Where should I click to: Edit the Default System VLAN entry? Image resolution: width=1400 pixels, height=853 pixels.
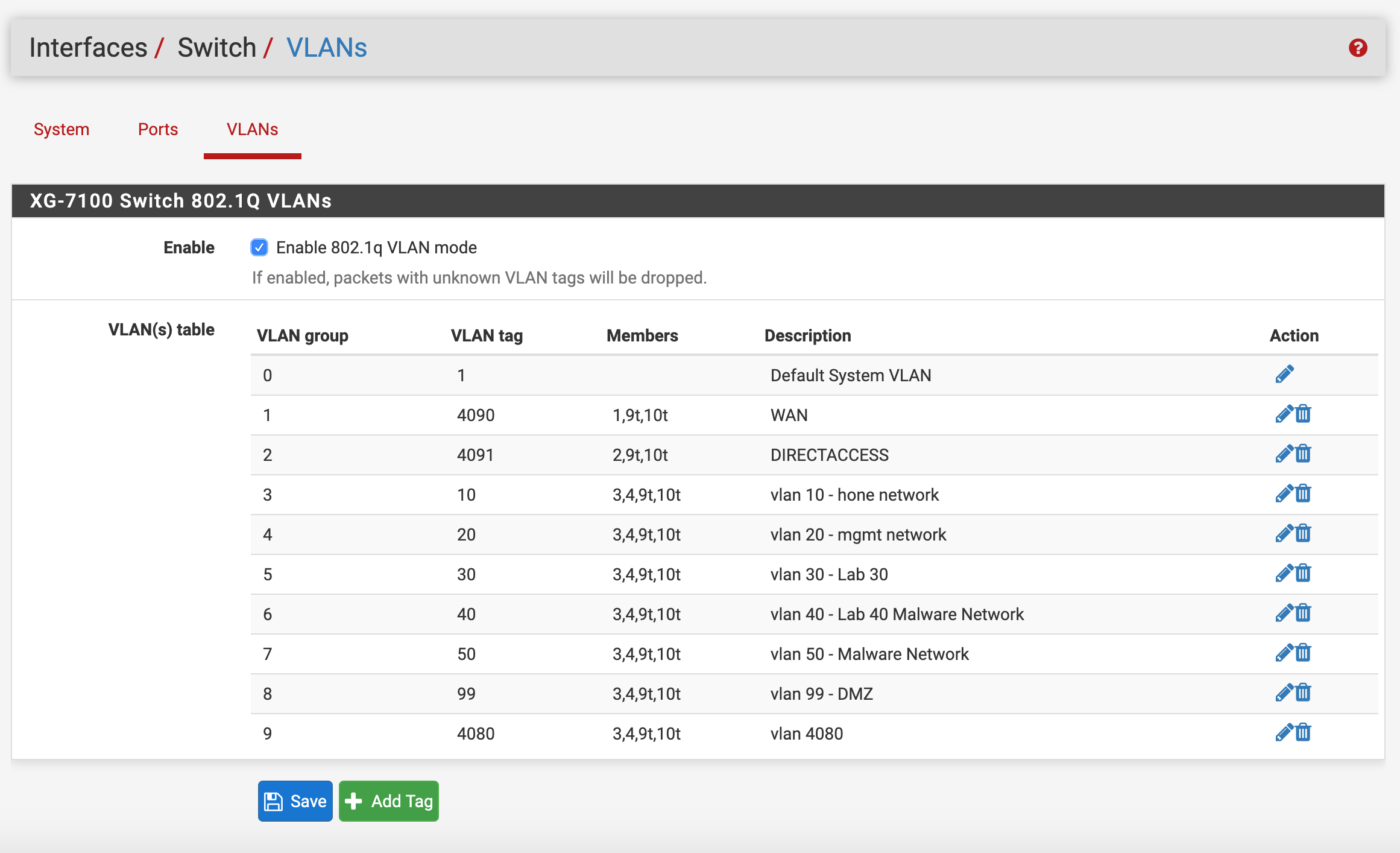tap(1284, 375)
